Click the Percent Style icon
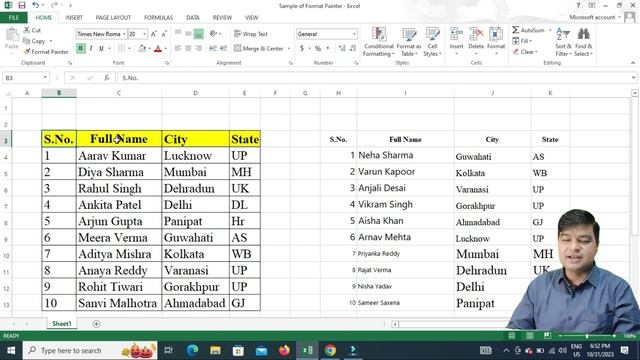Screen dimensions: 640x360 318,48
